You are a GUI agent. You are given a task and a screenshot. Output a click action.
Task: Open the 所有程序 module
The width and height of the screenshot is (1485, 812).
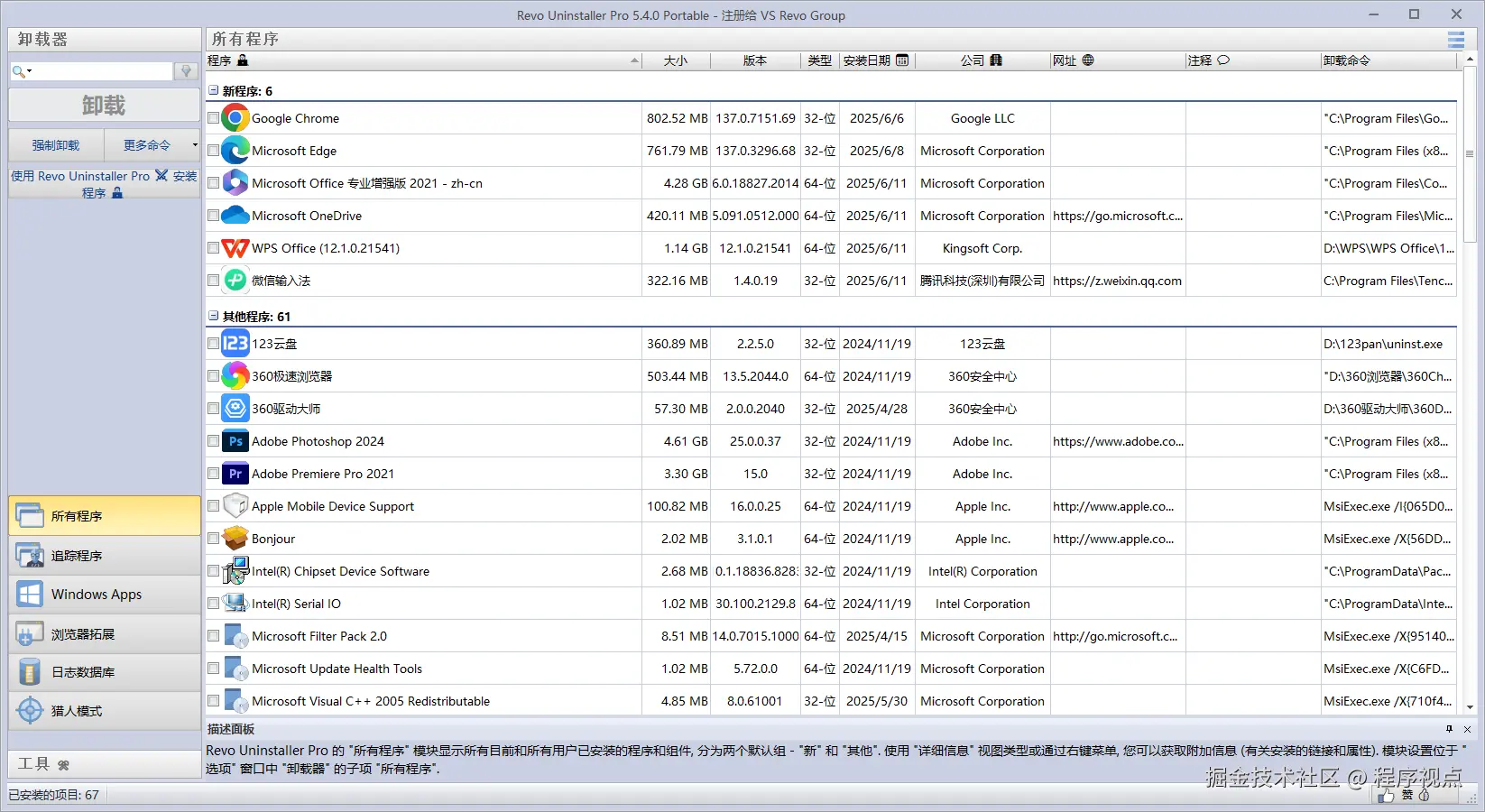(104, 516)
